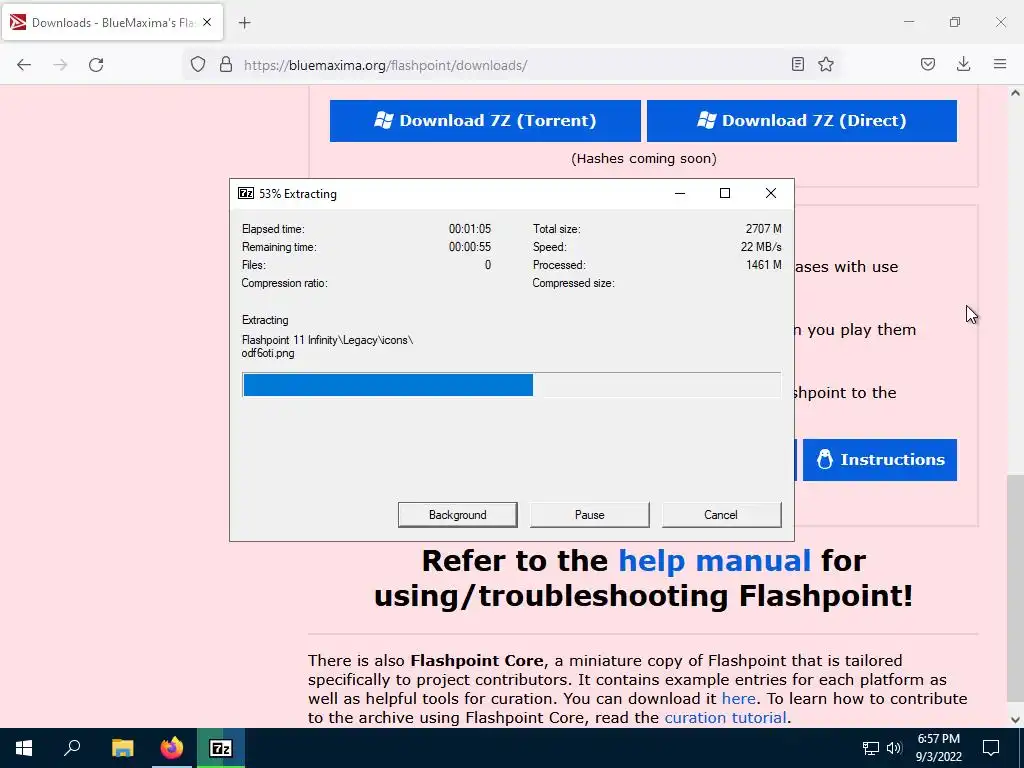Click the blue extraction progress bar
Image resolution: width=1024 pixels, height=768 pixels.
511,385
